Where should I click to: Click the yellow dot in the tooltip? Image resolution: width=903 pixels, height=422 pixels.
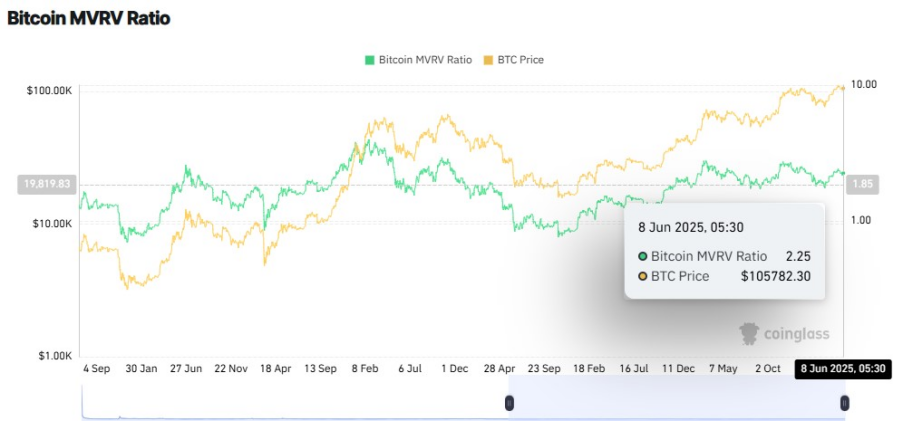(643, 276)
